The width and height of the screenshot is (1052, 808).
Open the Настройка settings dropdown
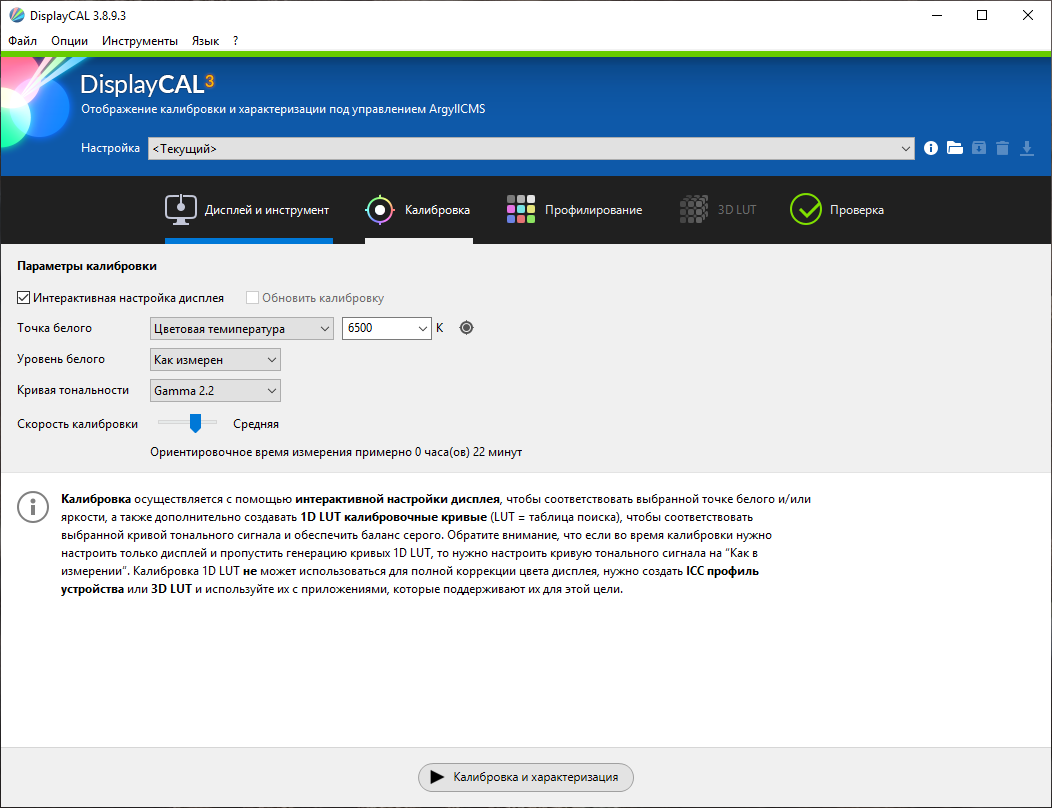pyautogui.click(x=531, y=148)
